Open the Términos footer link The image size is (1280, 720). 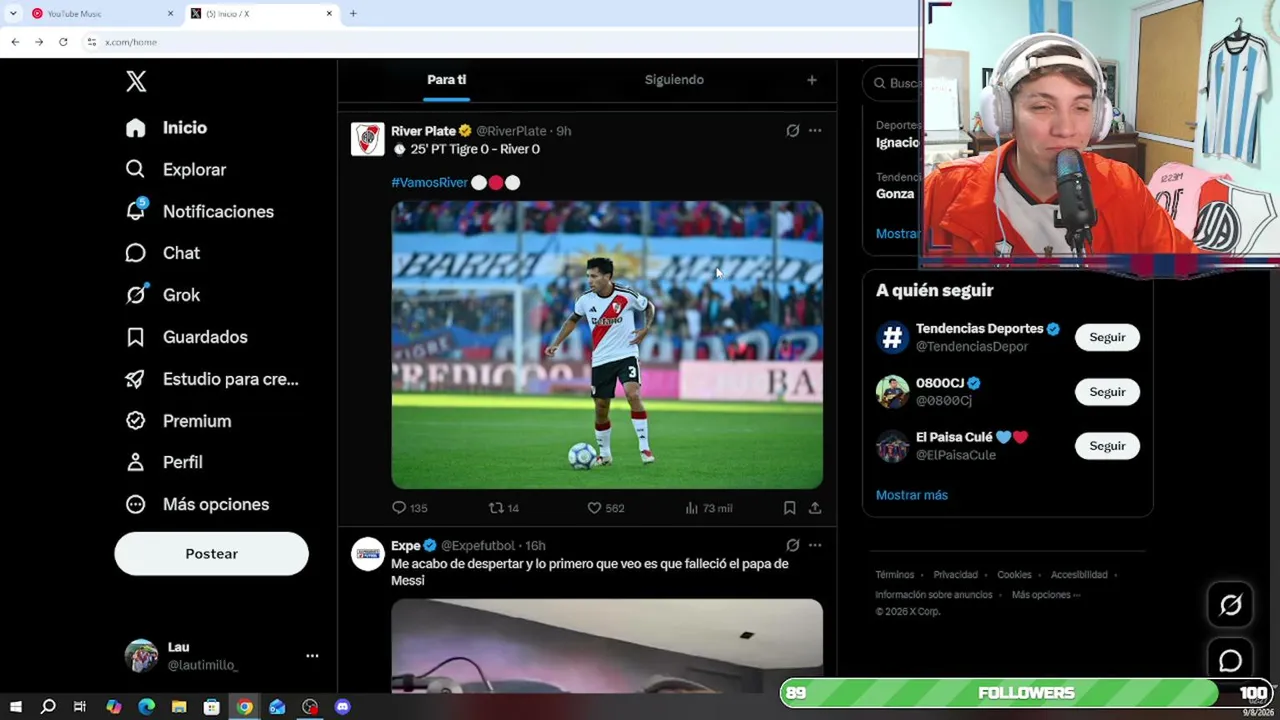pyautogui.click(x=895, y=575)
